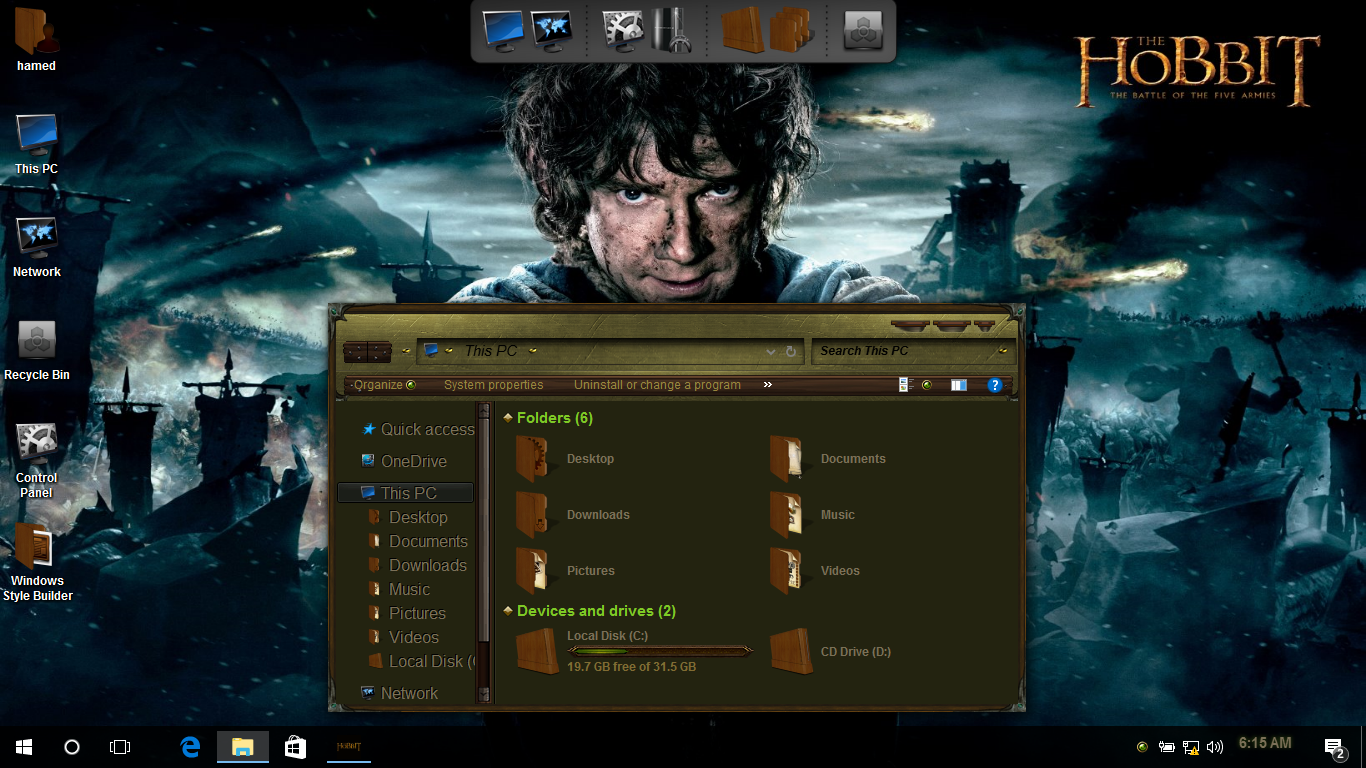Select the CD Drive (D:) icon
1366x768 pixels.
click(790, 652)
